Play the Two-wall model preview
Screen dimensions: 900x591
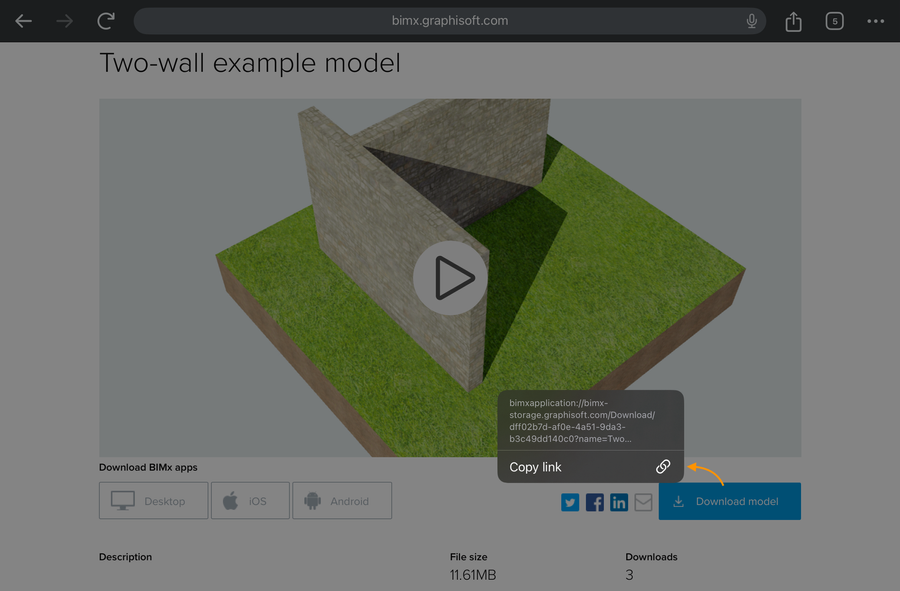pos(451,278)
